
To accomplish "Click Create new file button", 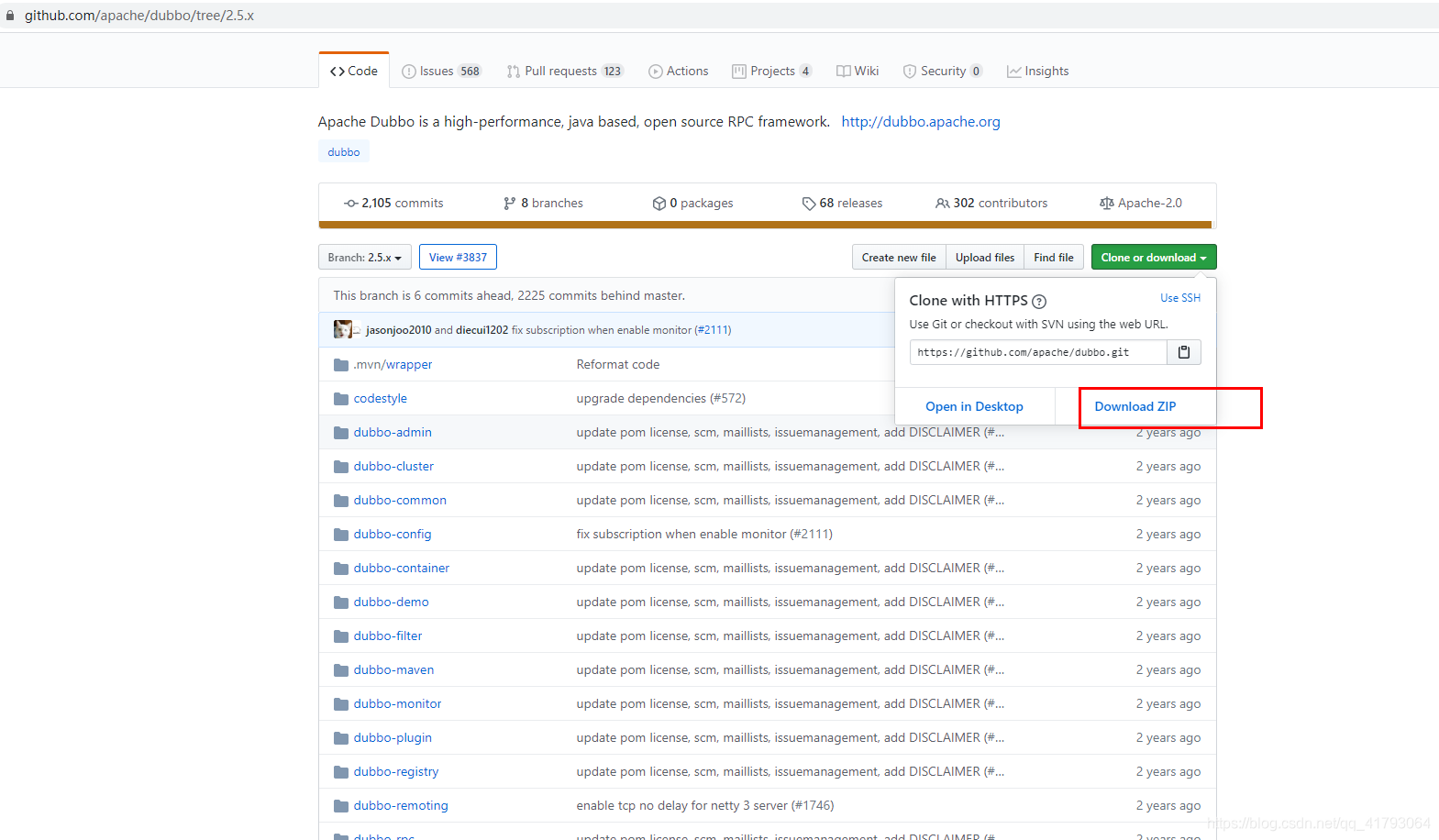I will (899, 257).
